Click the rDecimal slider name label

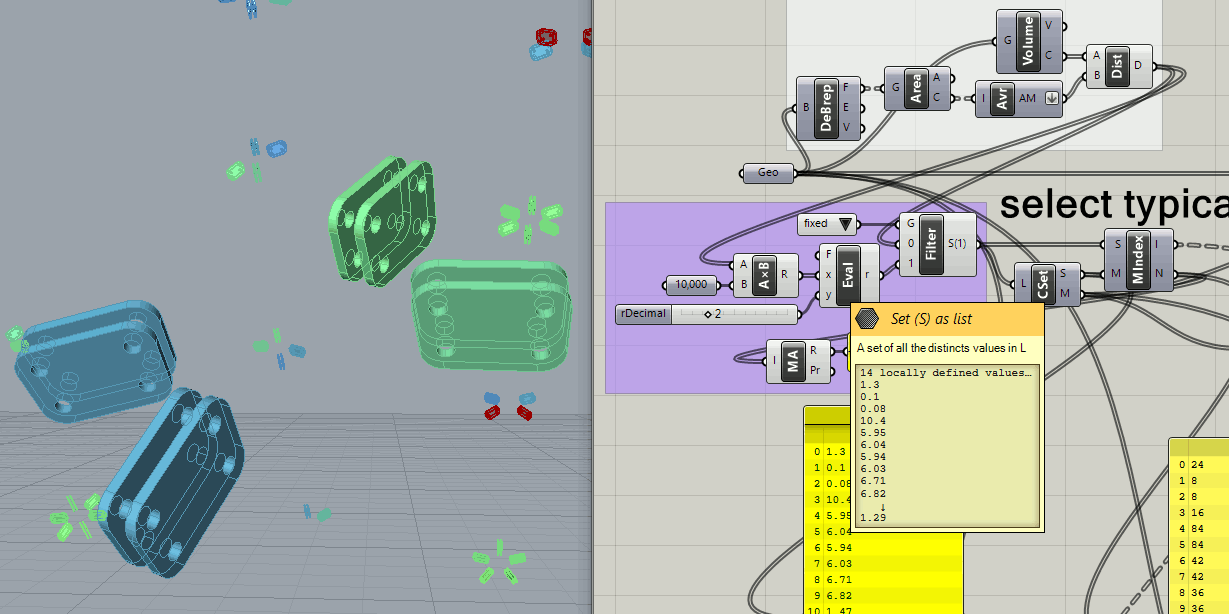click(643, 314)
